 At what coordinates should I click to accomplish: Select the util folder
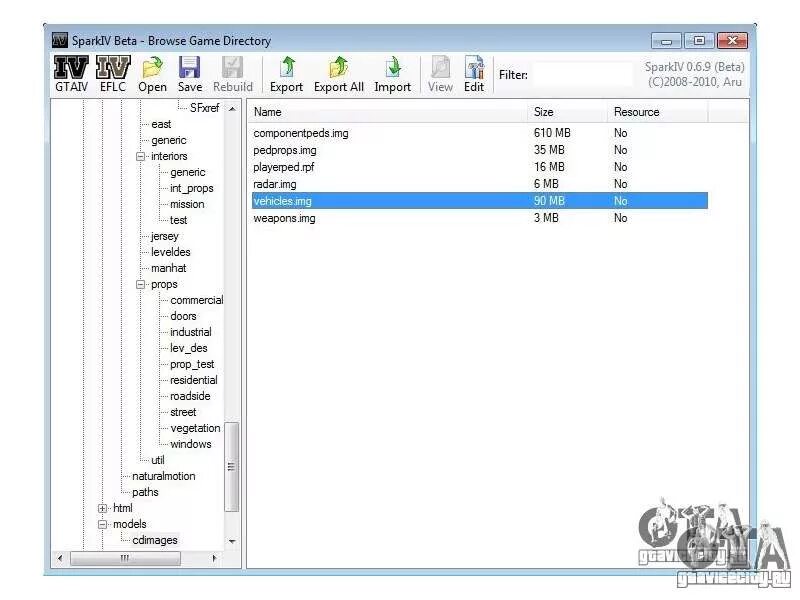pos(158,460)
